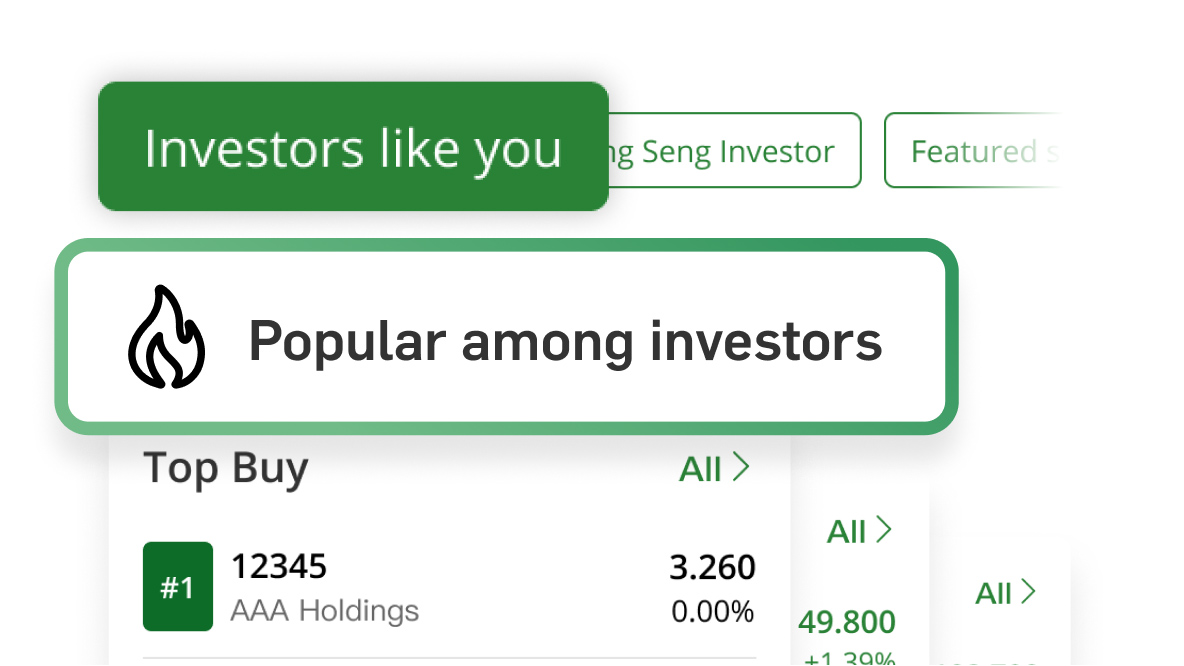Open "All" link above the 49.800 price
1184x666 pixels.
tap(858, 531)
